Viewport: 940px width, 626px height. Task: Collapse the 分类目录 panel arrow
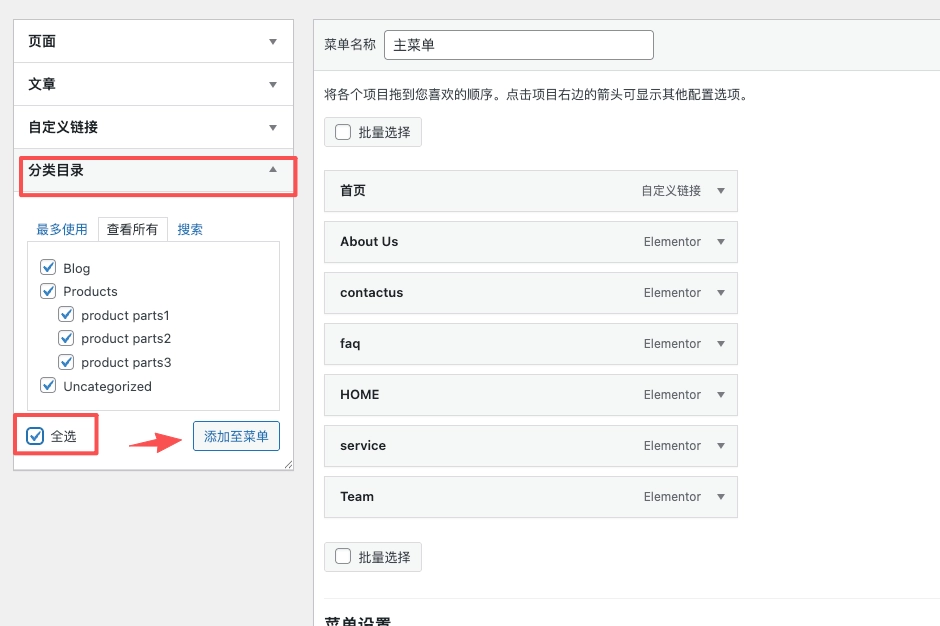tap(273, 170)
